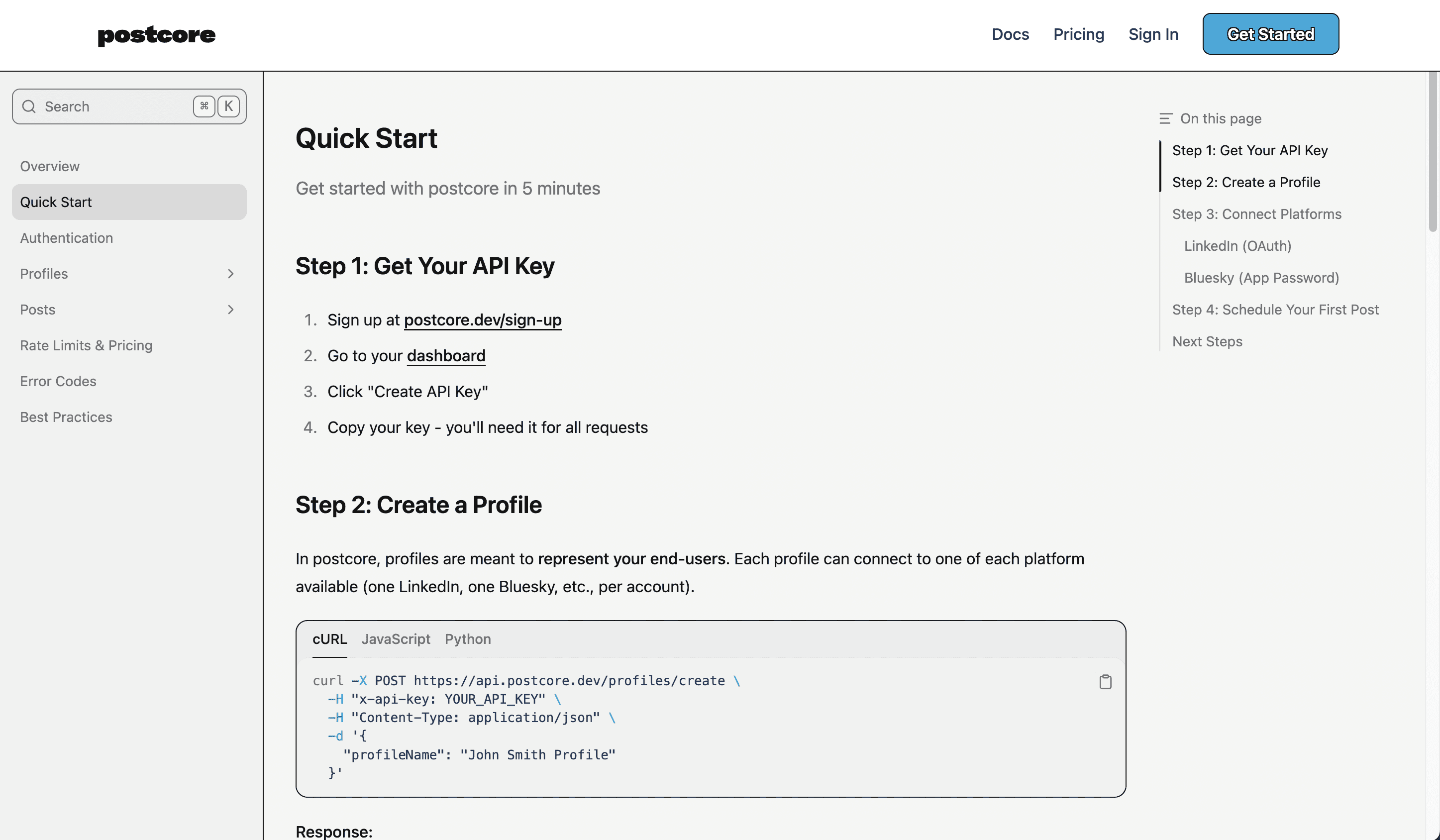Viewport: 1440px width, 840px height.
Task: Expand the Profiles sidebar section
Action: (230, 274)
